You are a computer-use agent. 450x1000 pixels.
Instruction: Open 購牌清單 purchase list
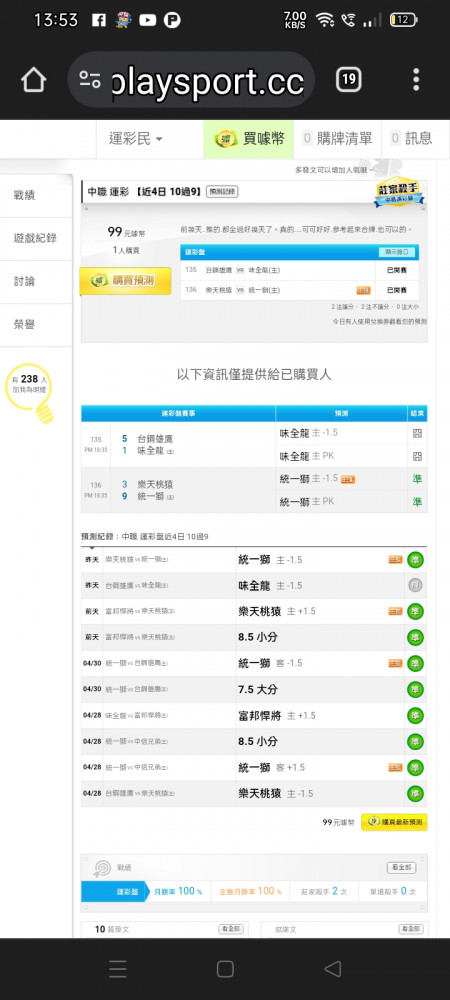pyautogui.click(x=338, y=138)
